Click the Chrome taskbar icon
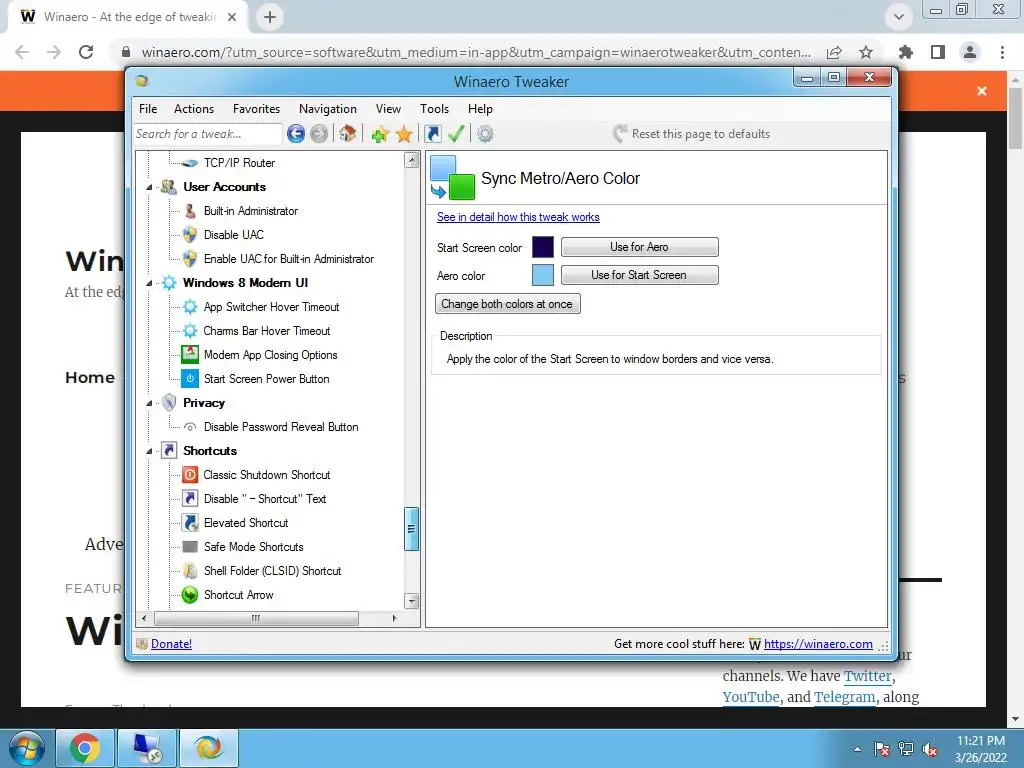 tap(85, 748)
